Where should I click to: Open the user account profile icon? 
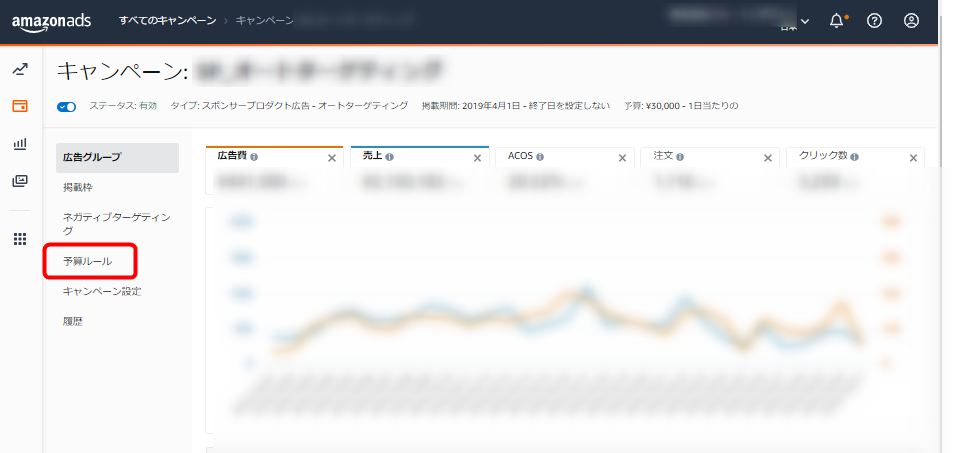coord(911,21)
